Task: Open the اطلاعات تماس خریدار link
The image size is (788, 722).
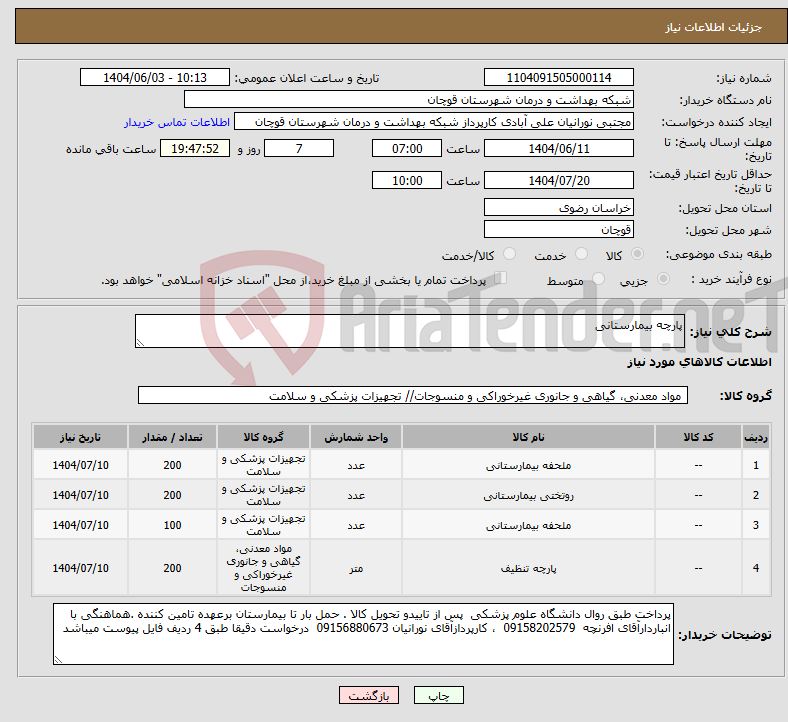Action: coord(177,122)
